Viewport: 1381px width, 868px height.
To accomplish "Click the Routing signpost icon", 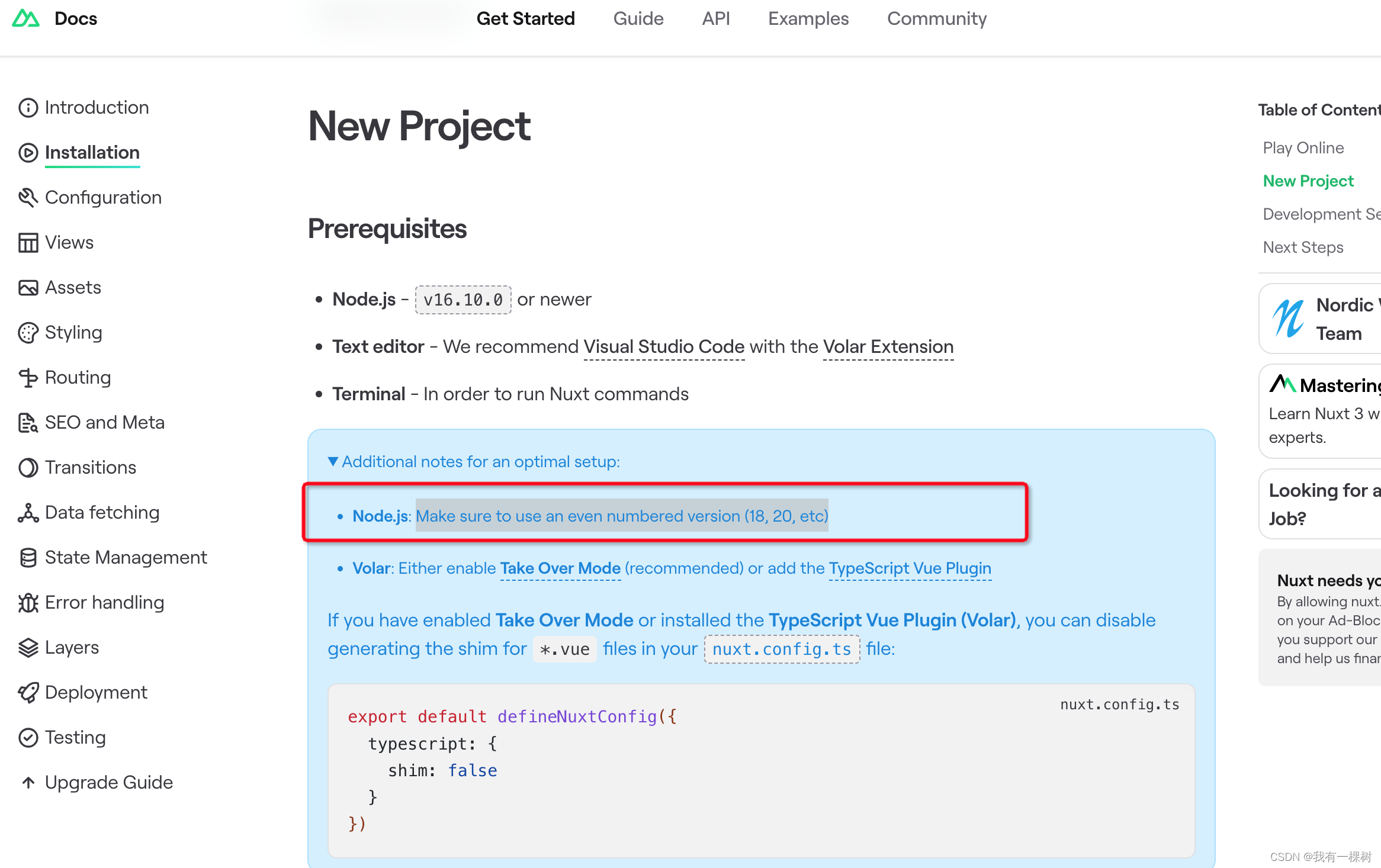I will tap(28, 378).
